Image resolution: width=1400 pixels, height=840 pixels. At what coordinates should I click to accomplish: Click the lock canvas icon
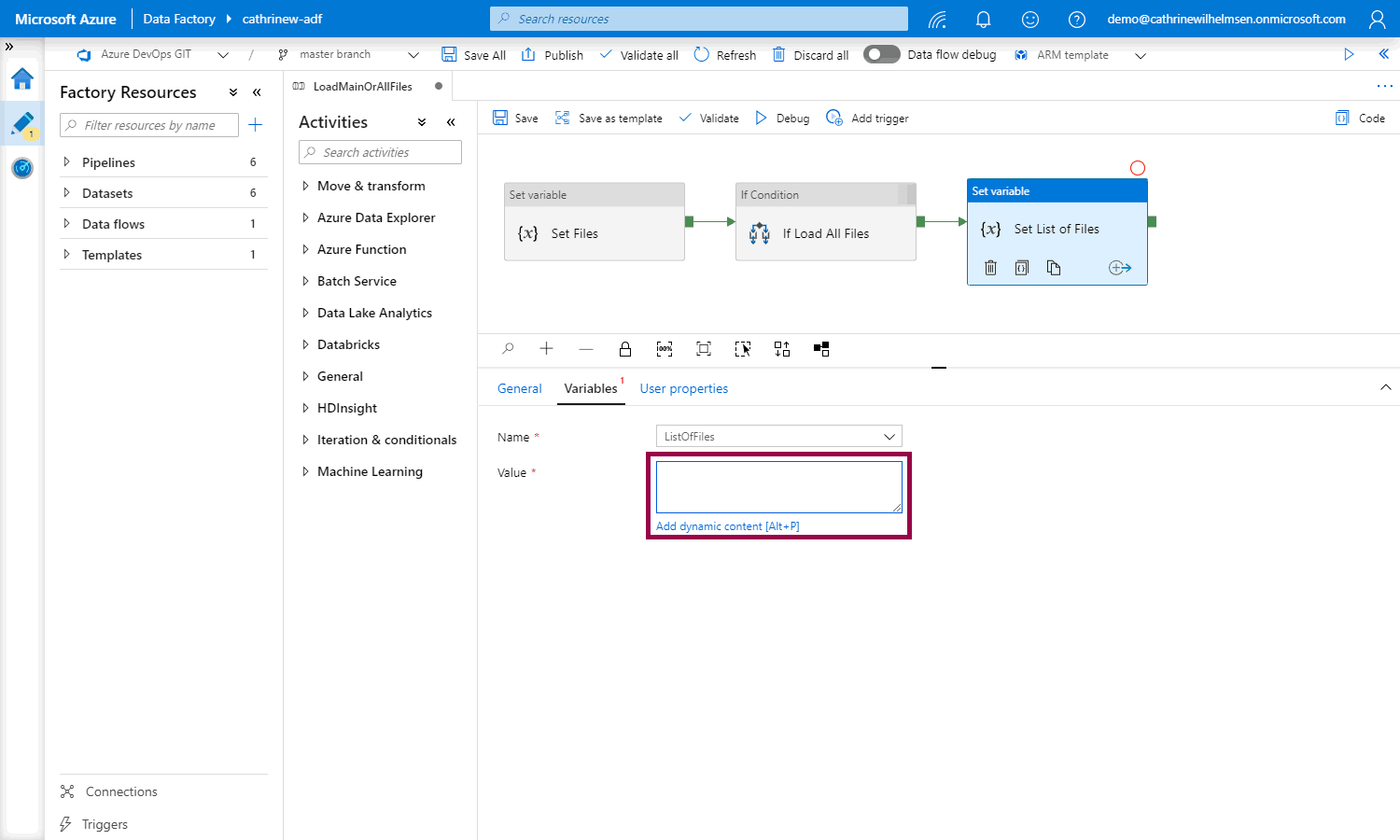625,349
